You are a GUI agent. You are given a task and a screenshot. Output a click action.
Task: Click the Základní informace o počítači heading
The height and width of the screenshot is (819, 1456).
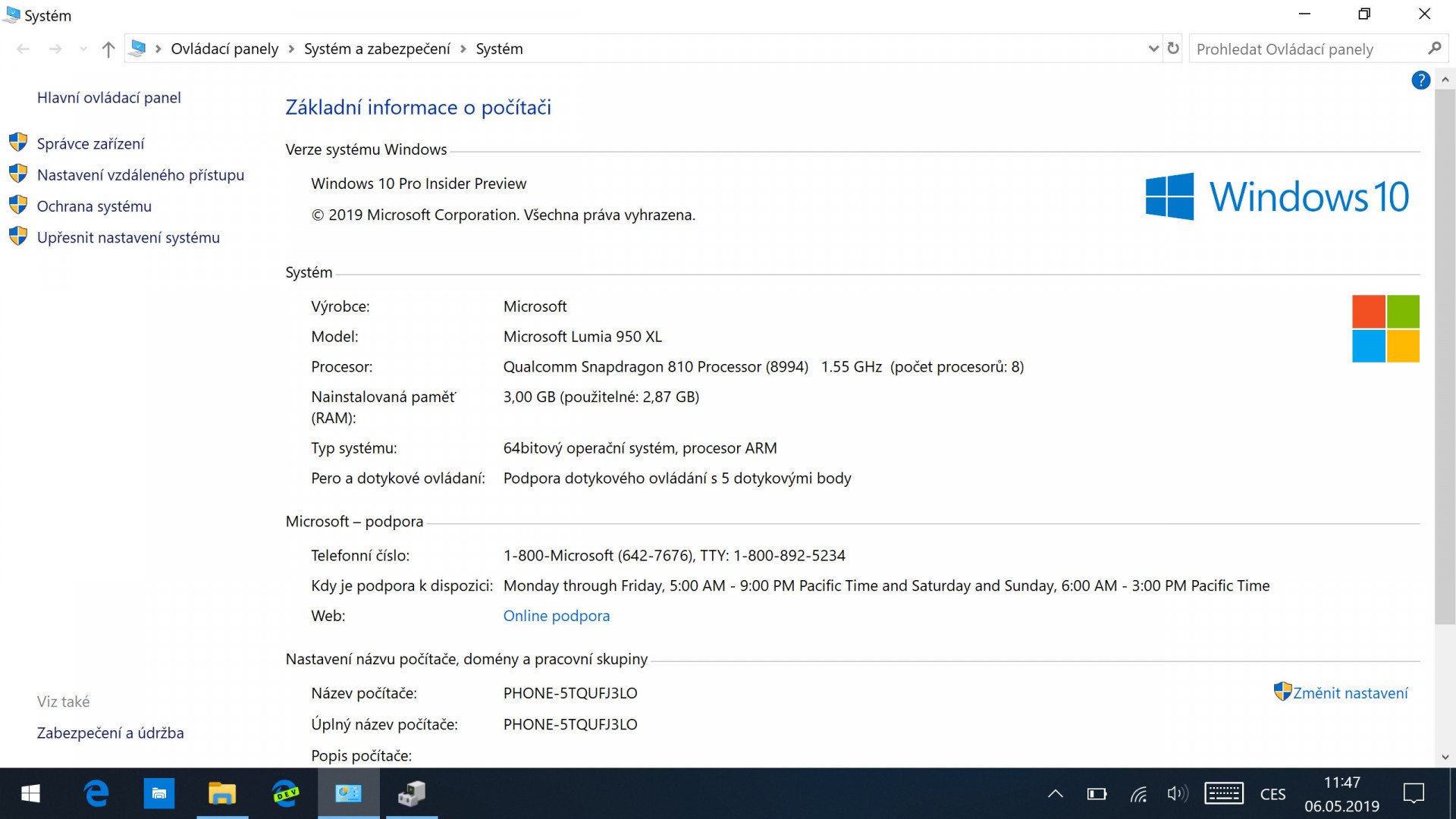point(418,108)
